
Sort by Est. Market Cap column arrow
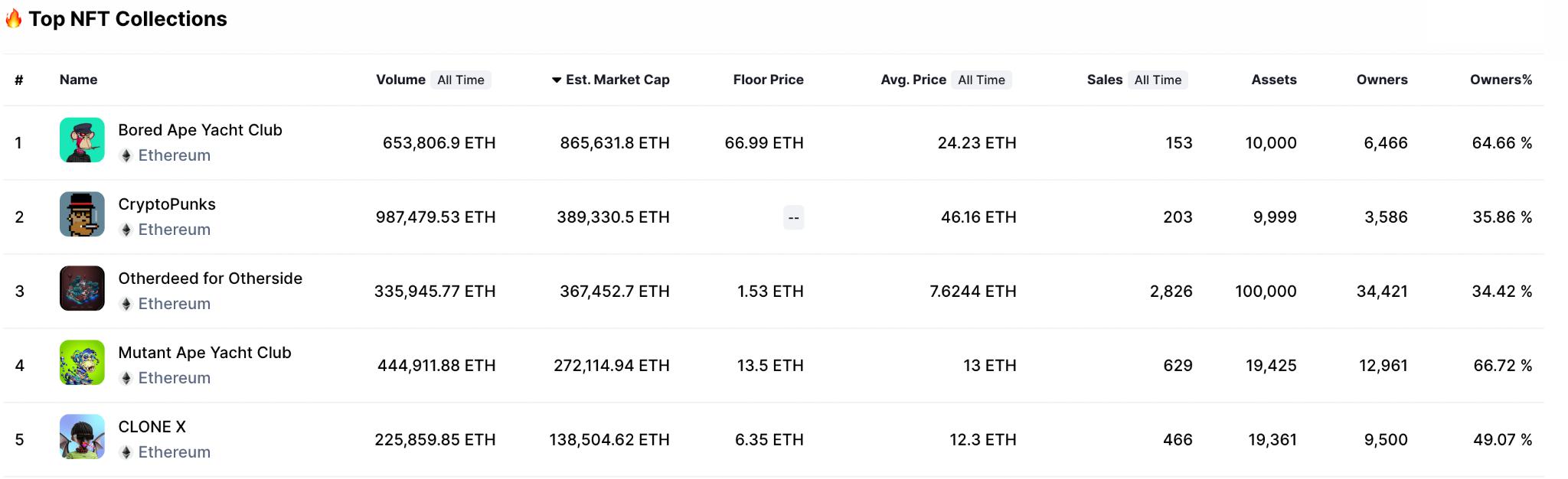[x=557, y=80]
